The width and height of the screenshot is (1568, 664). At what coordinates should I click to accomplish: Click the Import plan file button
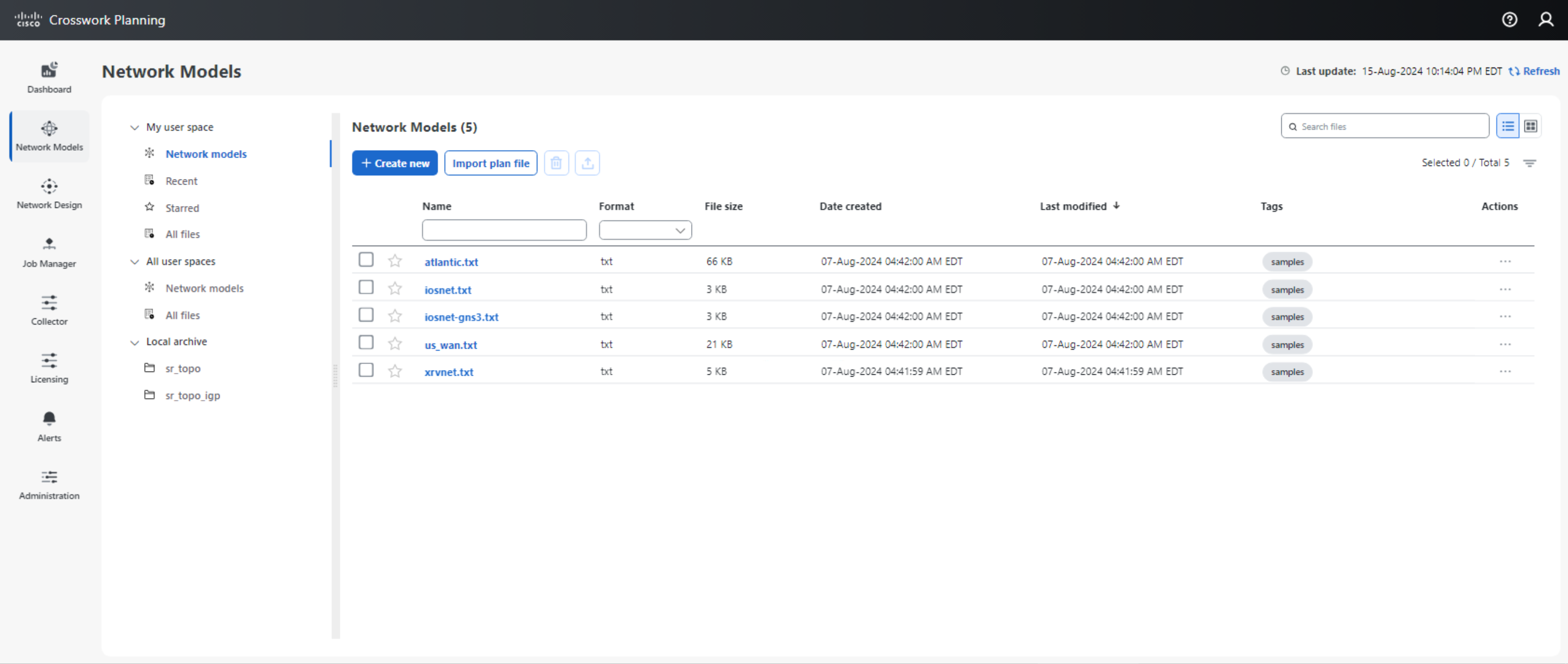pos(490,163)
